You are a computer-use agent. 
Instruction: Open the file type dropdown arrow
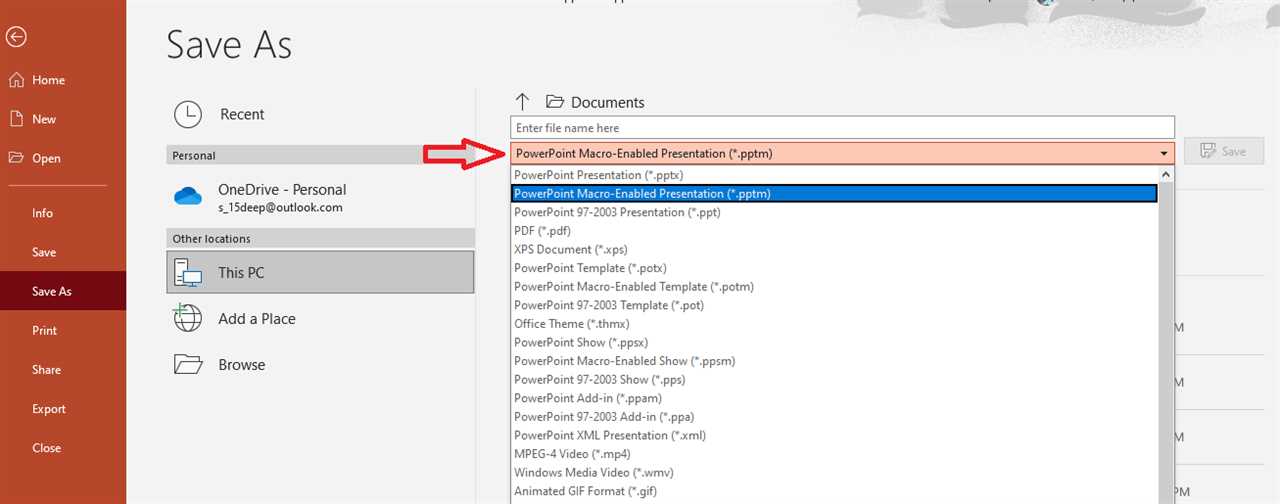[1165, 153]
